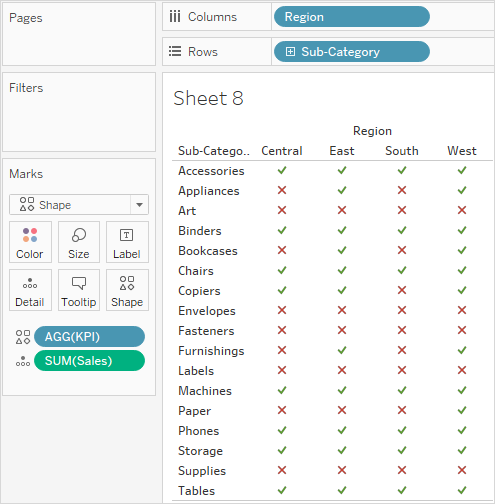This screenshot has height=504, width=495.
Task: Select the AGG(KPI) pill
Action: (90, 337)
